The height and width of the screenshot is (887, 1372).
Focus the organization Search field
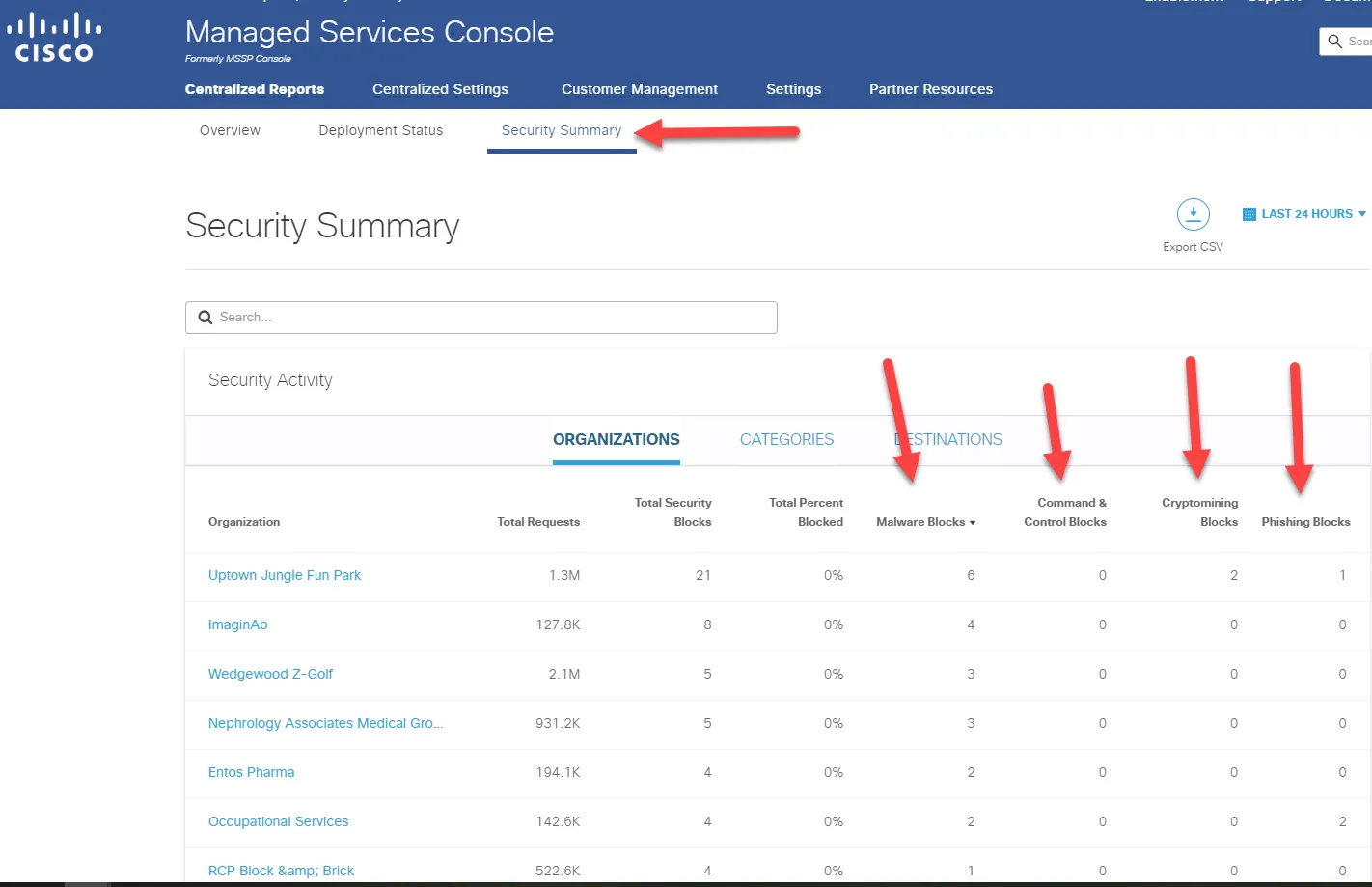click(481, 318)
